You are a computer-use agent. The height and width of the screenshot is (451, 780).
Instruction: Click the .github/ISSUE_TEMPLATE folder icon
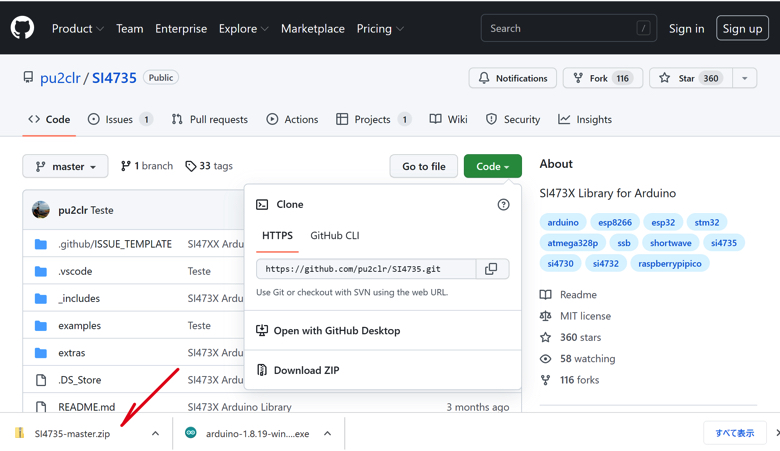click(x=41, y=244)
